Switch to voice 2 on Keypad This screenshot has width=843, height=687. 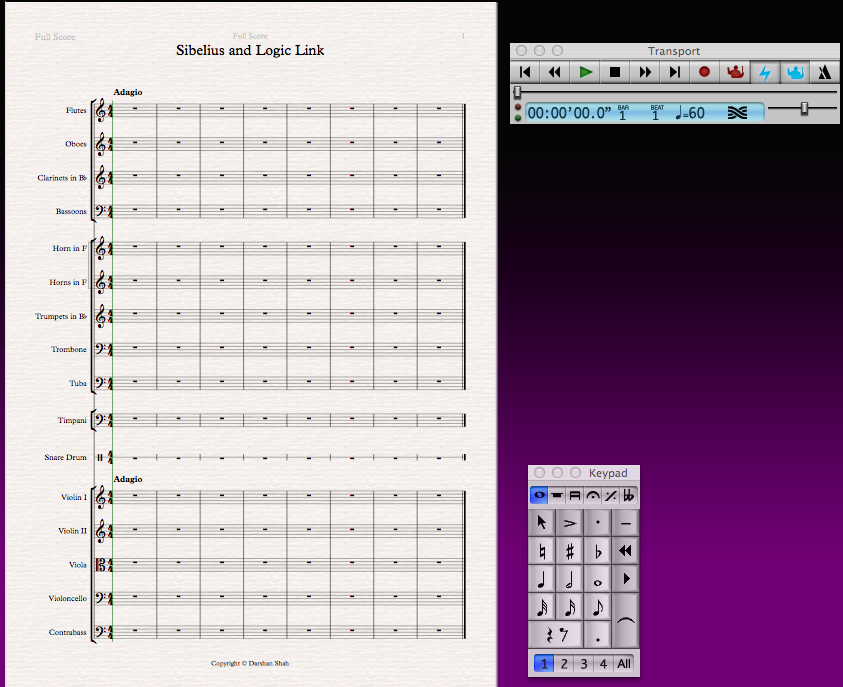pyautogui.click(x=564, y=664)
